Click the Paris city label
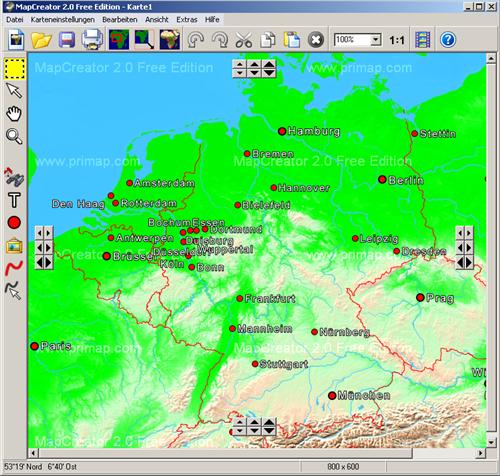Viewport: 500px width, 476px height. click(x=56, y=346)
